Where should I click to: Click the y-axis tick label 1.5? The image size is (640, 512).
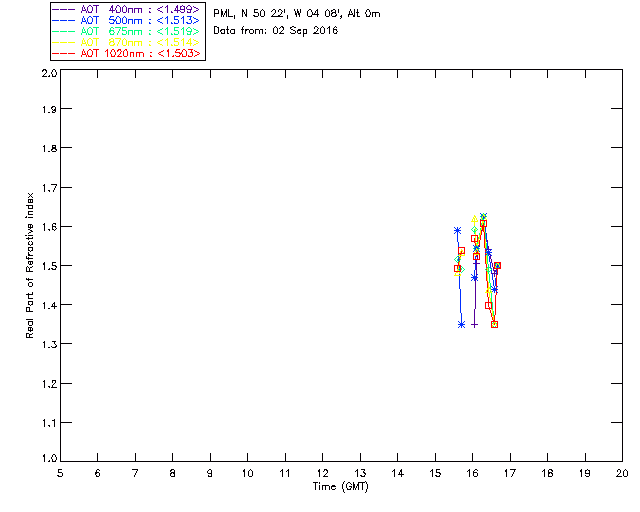pos(49,266)
